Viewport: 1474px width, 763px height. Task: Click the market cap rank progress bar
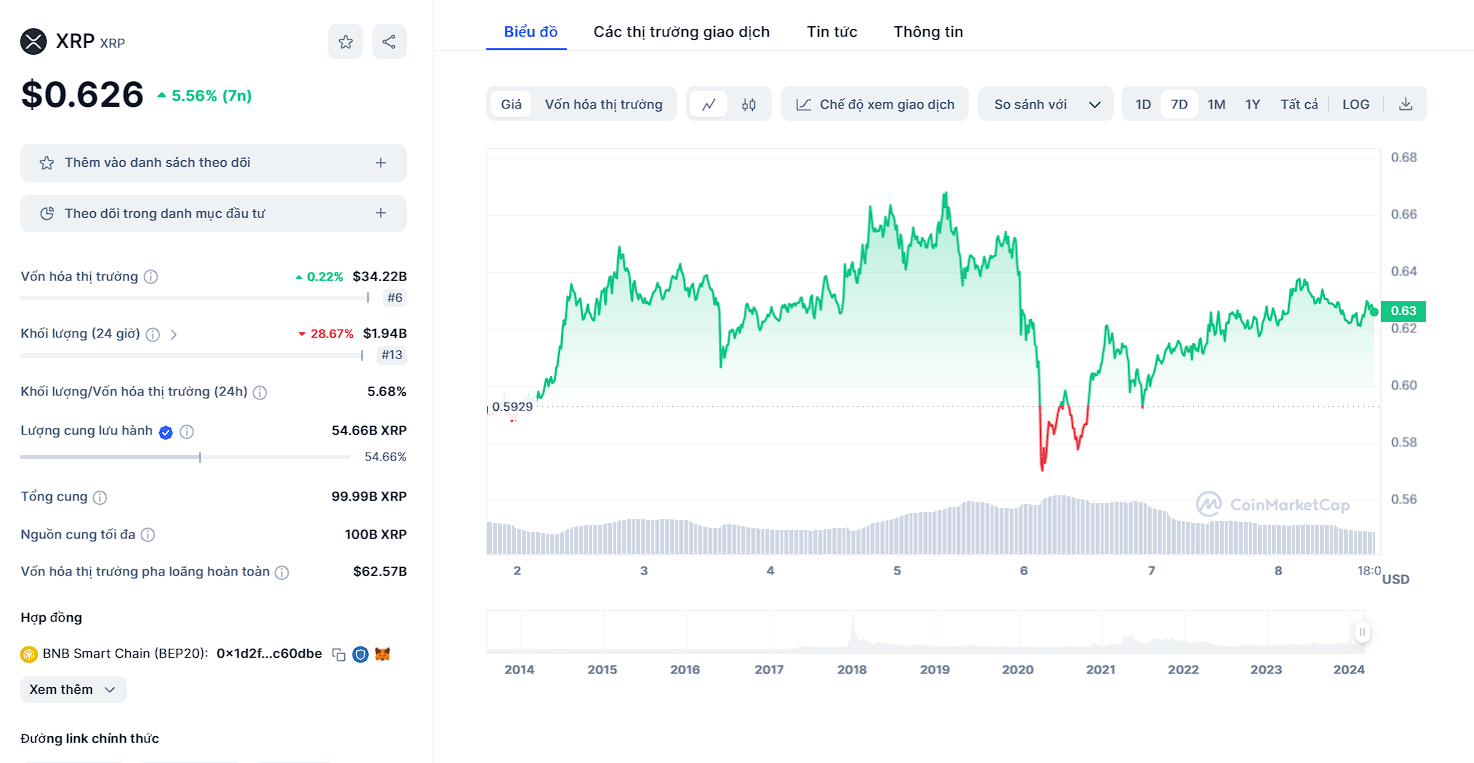pyautogui.click(x=195, y=297)
